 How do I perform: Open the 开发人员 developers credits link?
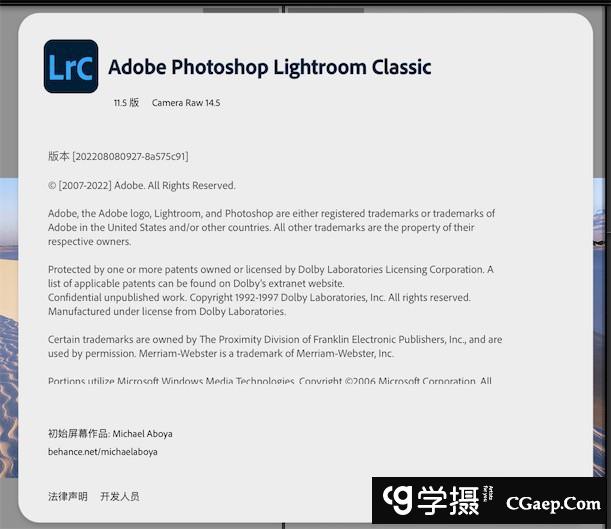pos(120,496)
